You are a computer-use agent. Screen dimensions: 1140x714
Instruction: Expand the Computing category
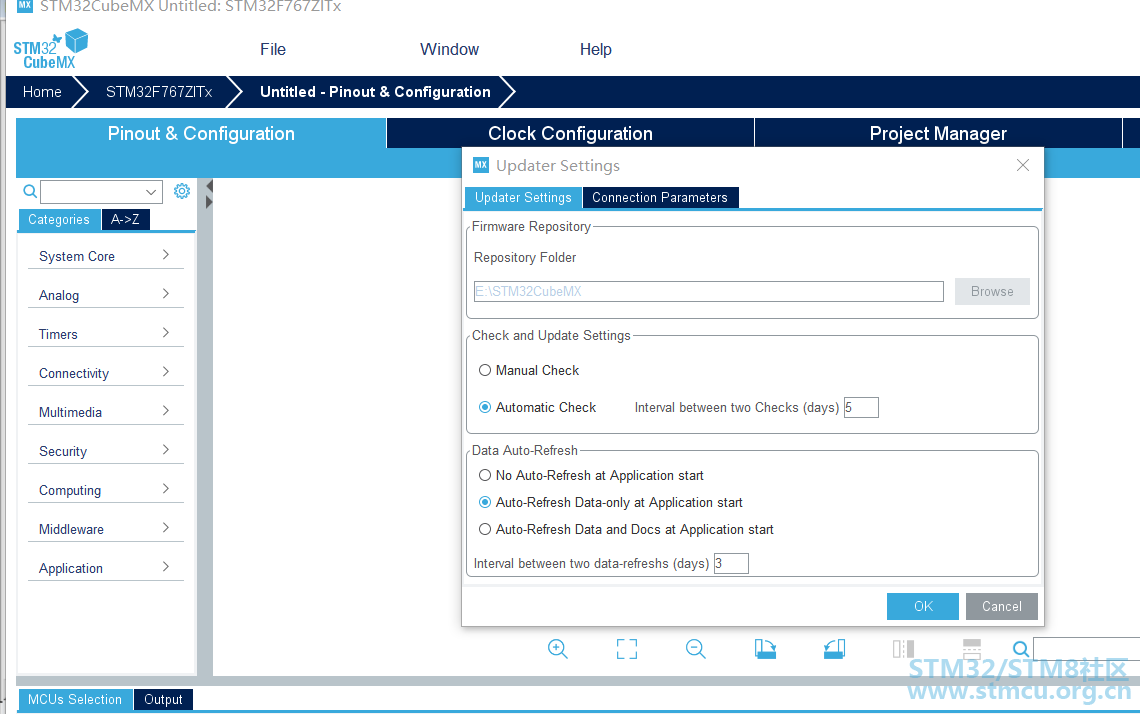(x=105, y=490)
